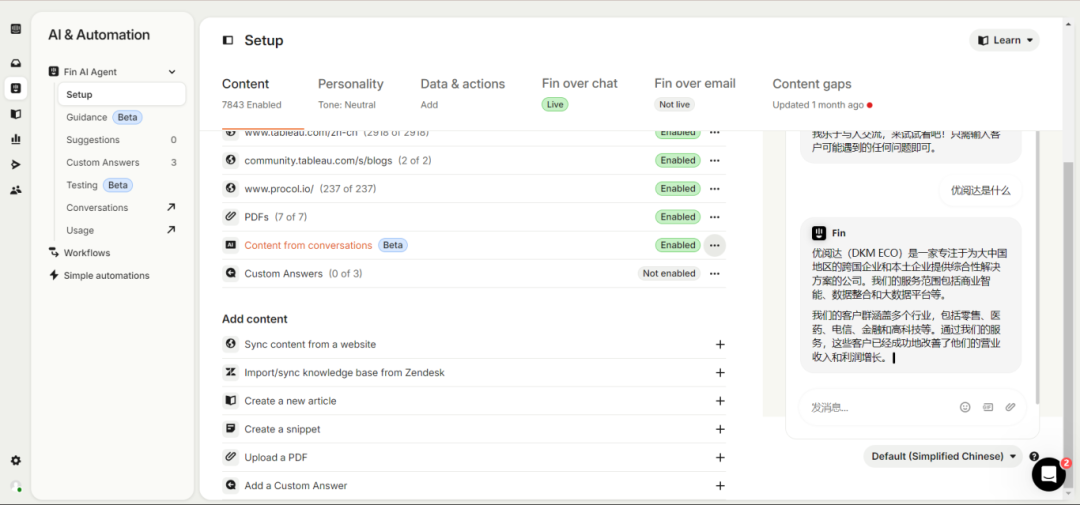Toggle sidebar icon beside Setup title
1080x505 pixels.
point(228,41)
